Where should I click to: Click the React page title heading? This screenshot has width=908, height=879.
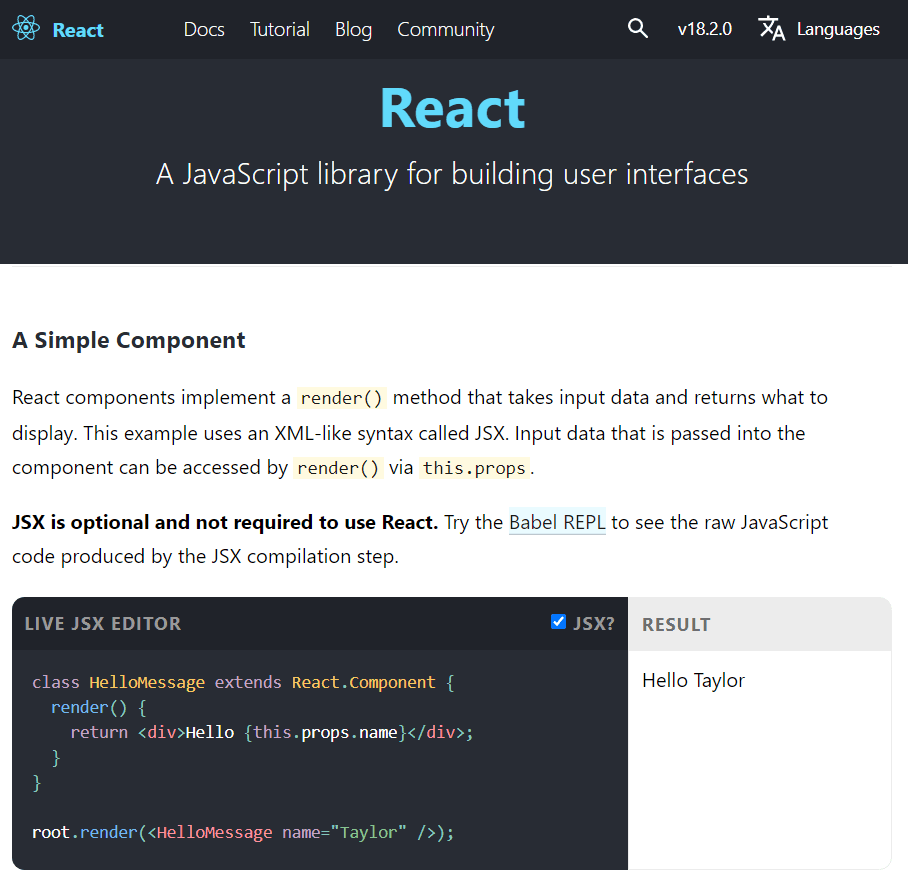[452, 108]
